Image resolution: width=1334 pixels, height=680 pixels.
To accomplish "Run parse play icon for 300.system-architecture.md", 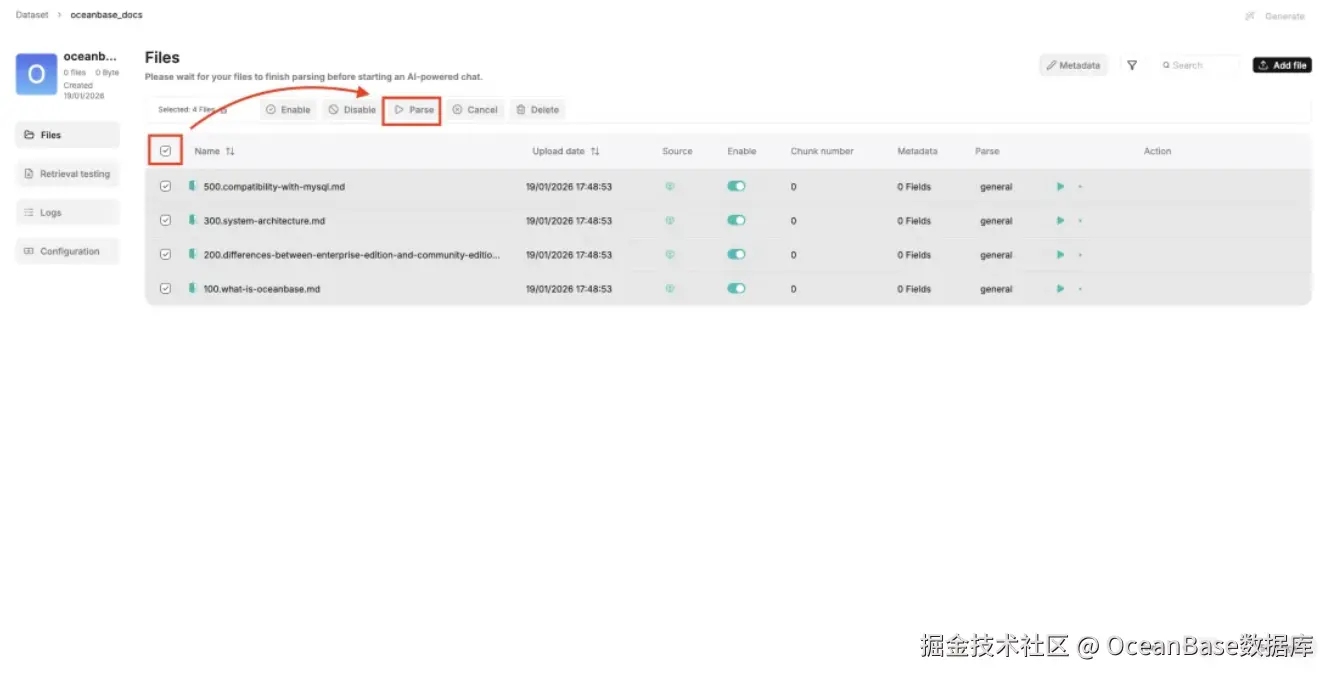I will click(1060, 220).
